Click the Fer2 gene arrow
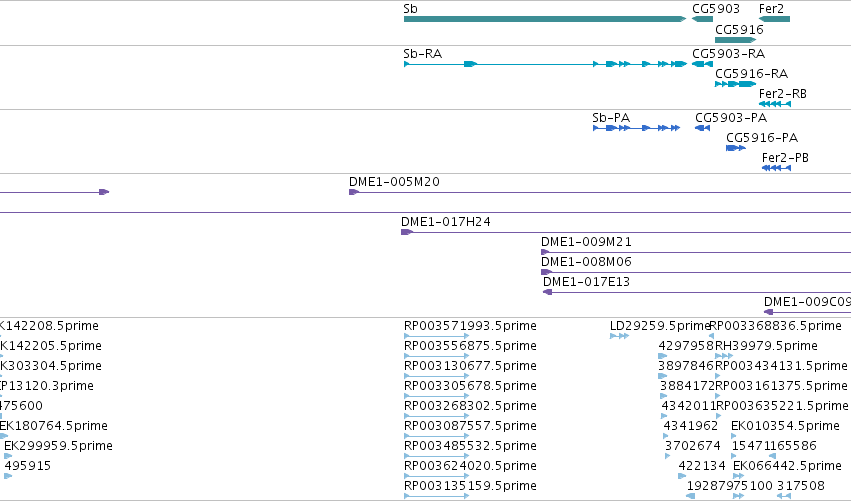 774,19
